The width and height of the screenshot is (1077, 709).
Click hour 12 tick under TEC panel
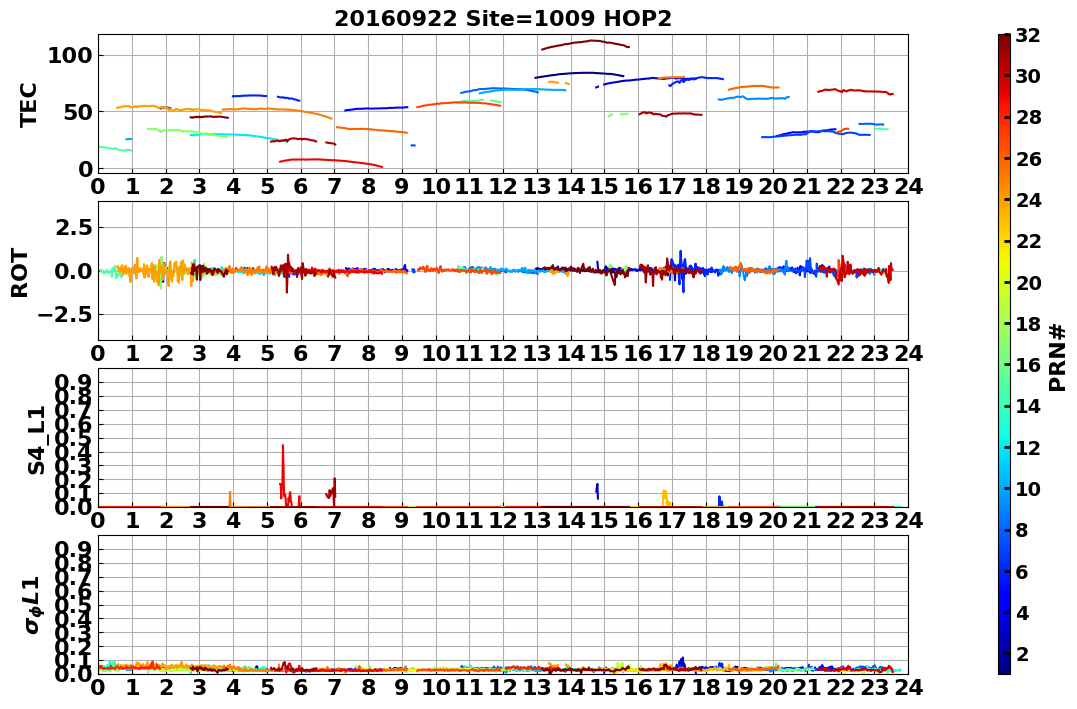503,186
